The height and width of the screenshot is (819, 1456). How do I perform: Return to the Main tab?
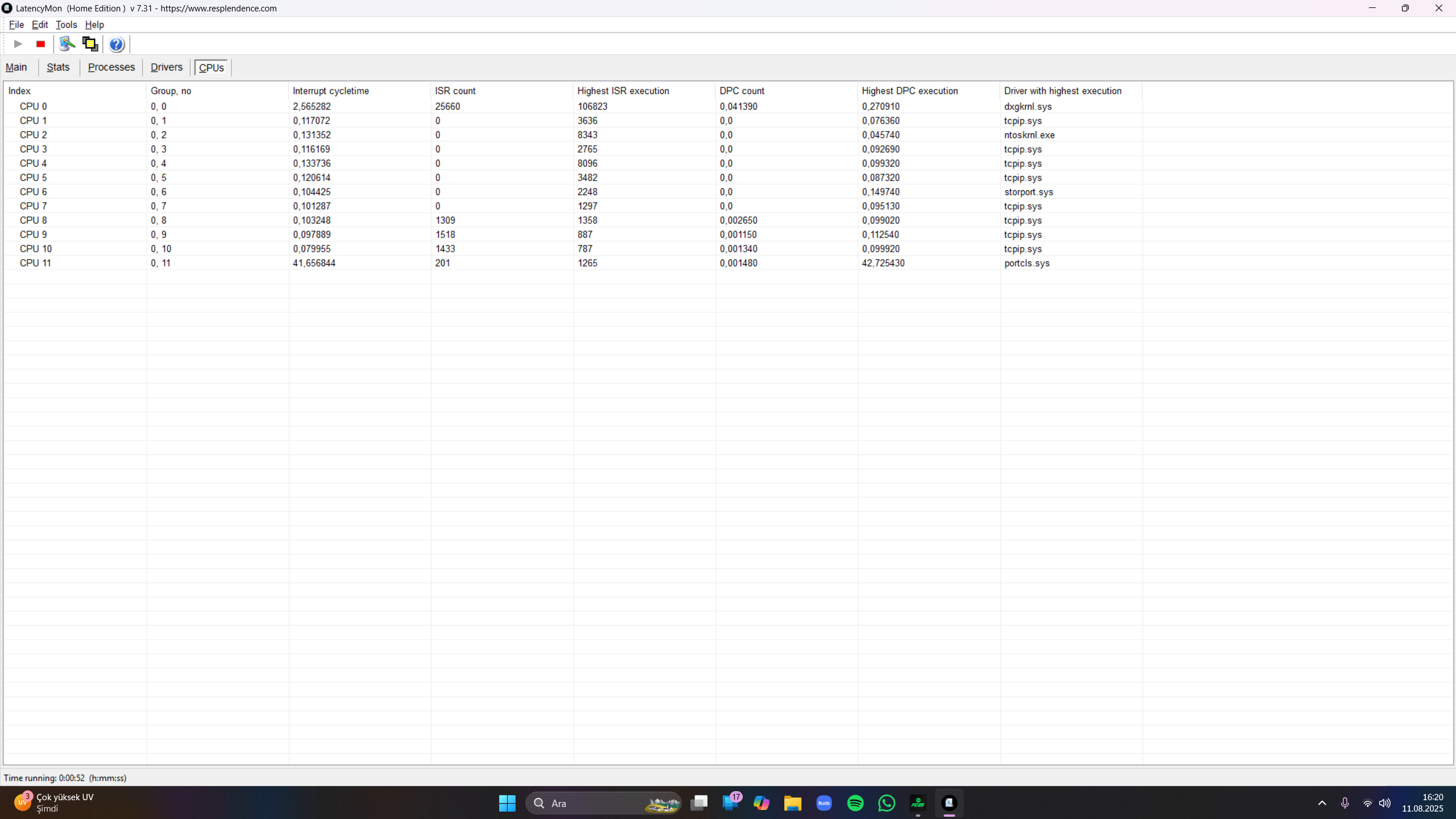tap(17, 67)
